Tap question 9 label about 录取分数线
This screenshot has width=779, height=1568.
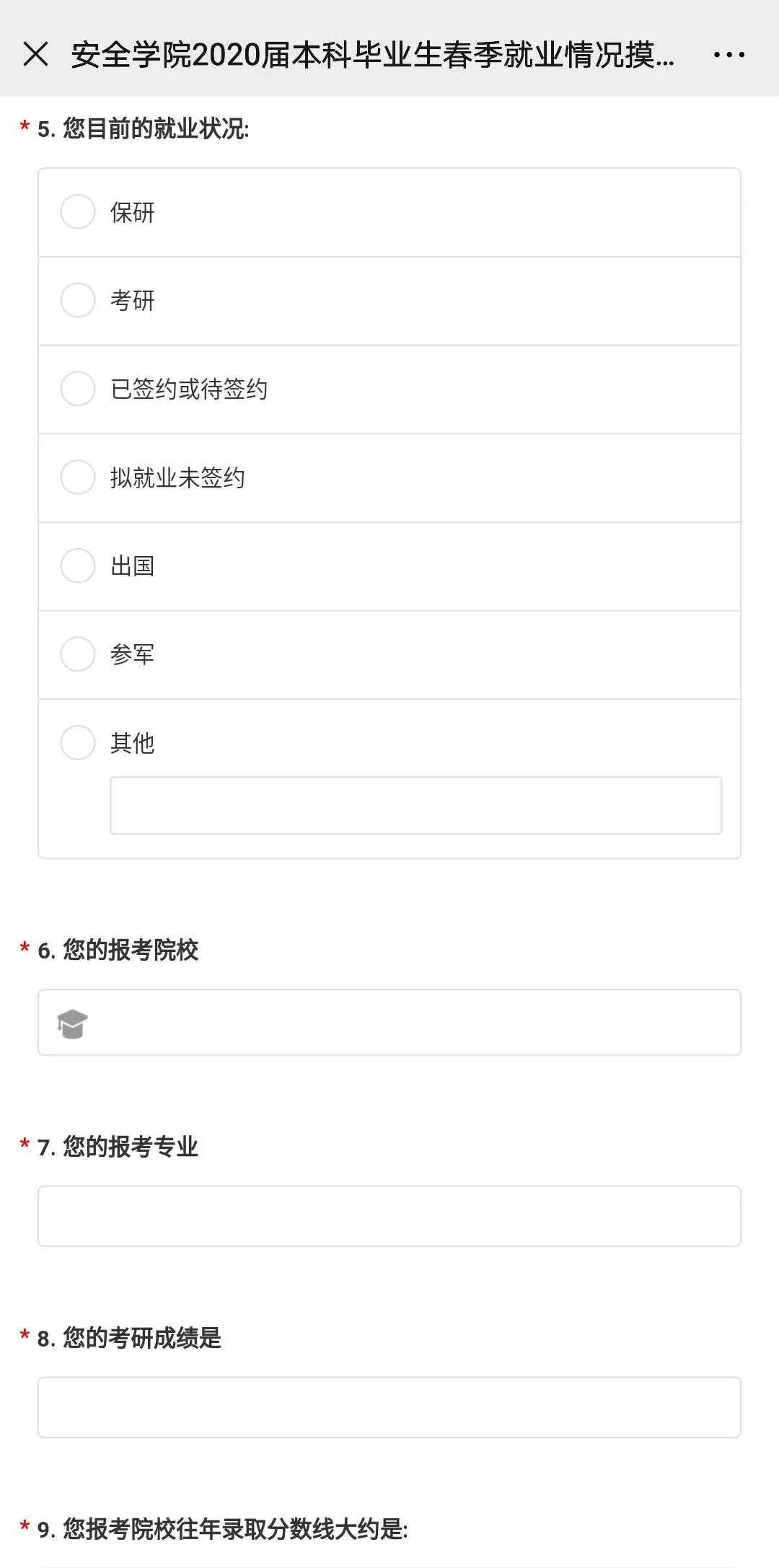point(234,1529)
